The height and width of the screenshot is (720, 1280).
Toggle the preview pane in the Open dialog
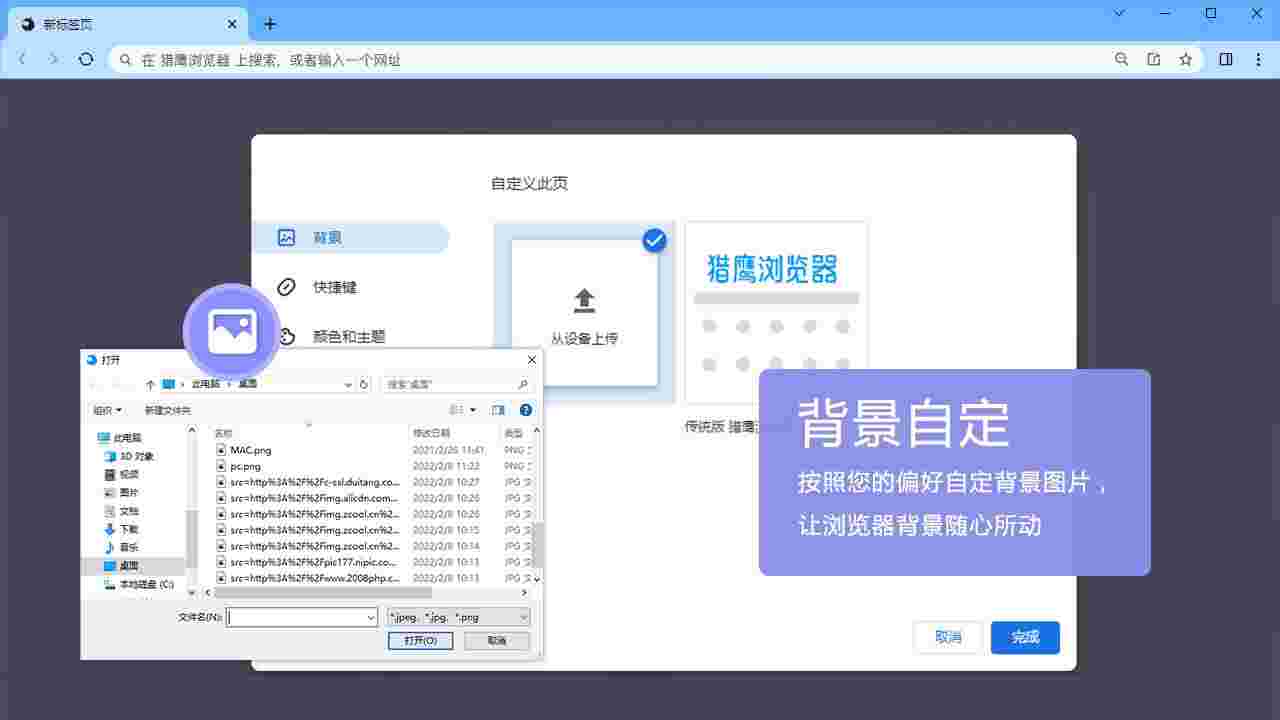pos(498,409)
